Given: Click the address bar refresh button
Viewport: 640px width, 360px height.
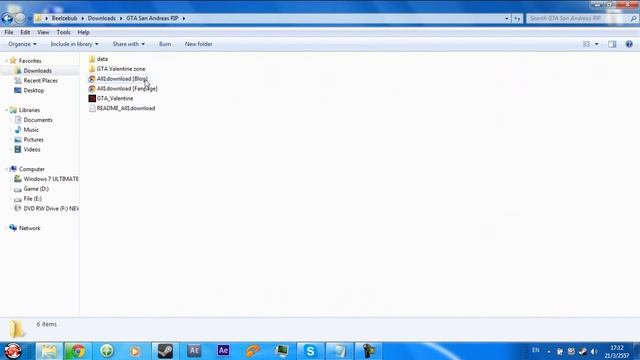Looking at the screenshot, I should pos(517,18).
